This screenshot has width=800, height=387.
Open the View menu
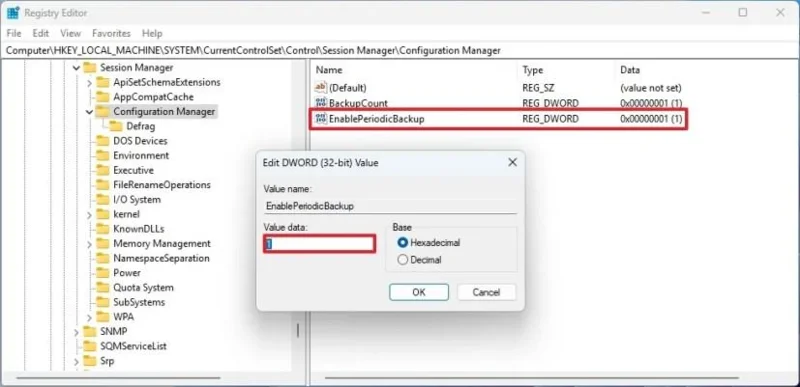(70, 33)
